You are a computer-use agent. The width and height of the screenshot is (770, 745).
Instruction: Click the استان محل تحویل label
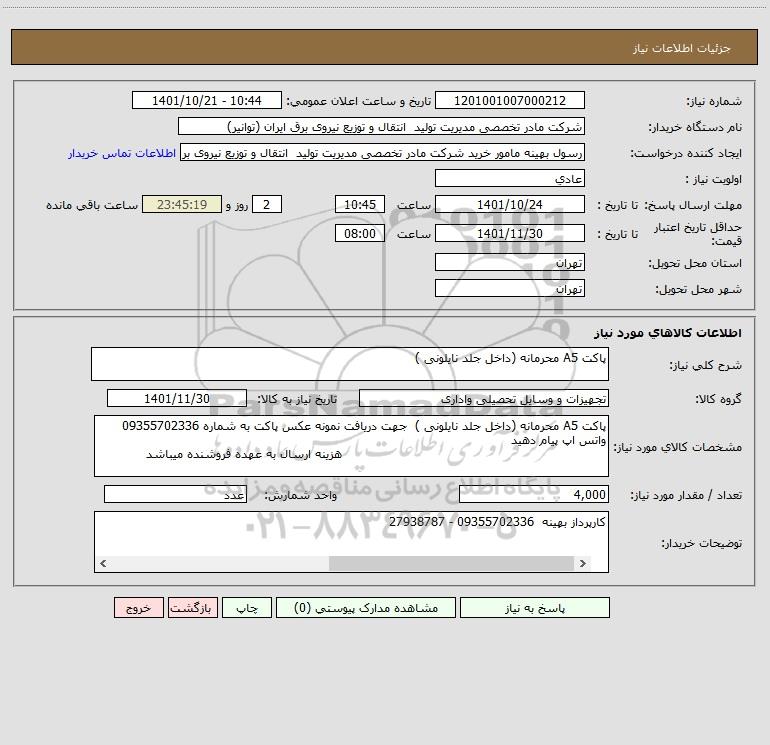pos(695,263)
